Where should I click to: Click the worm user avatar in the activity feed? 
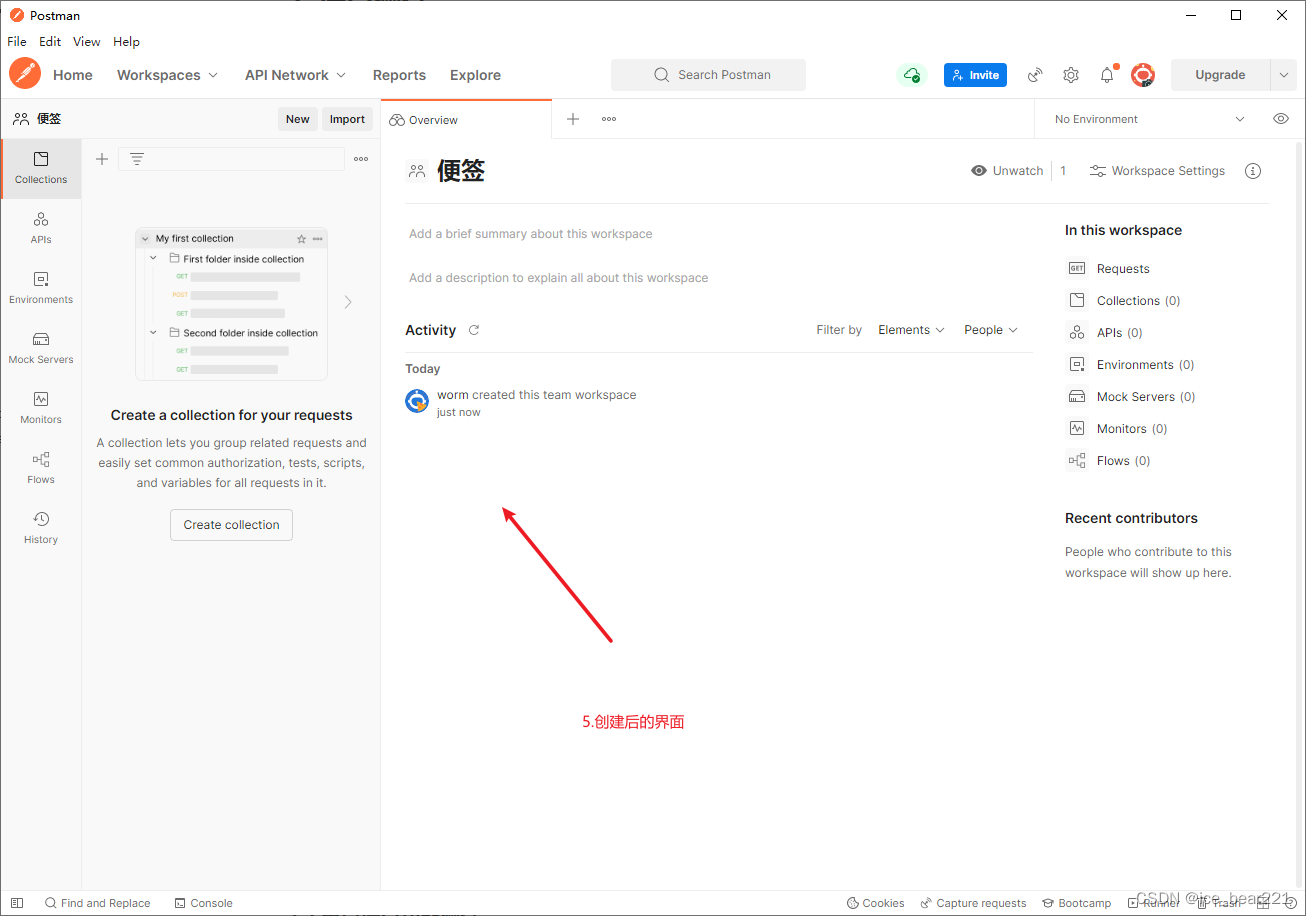pos(417,402)
